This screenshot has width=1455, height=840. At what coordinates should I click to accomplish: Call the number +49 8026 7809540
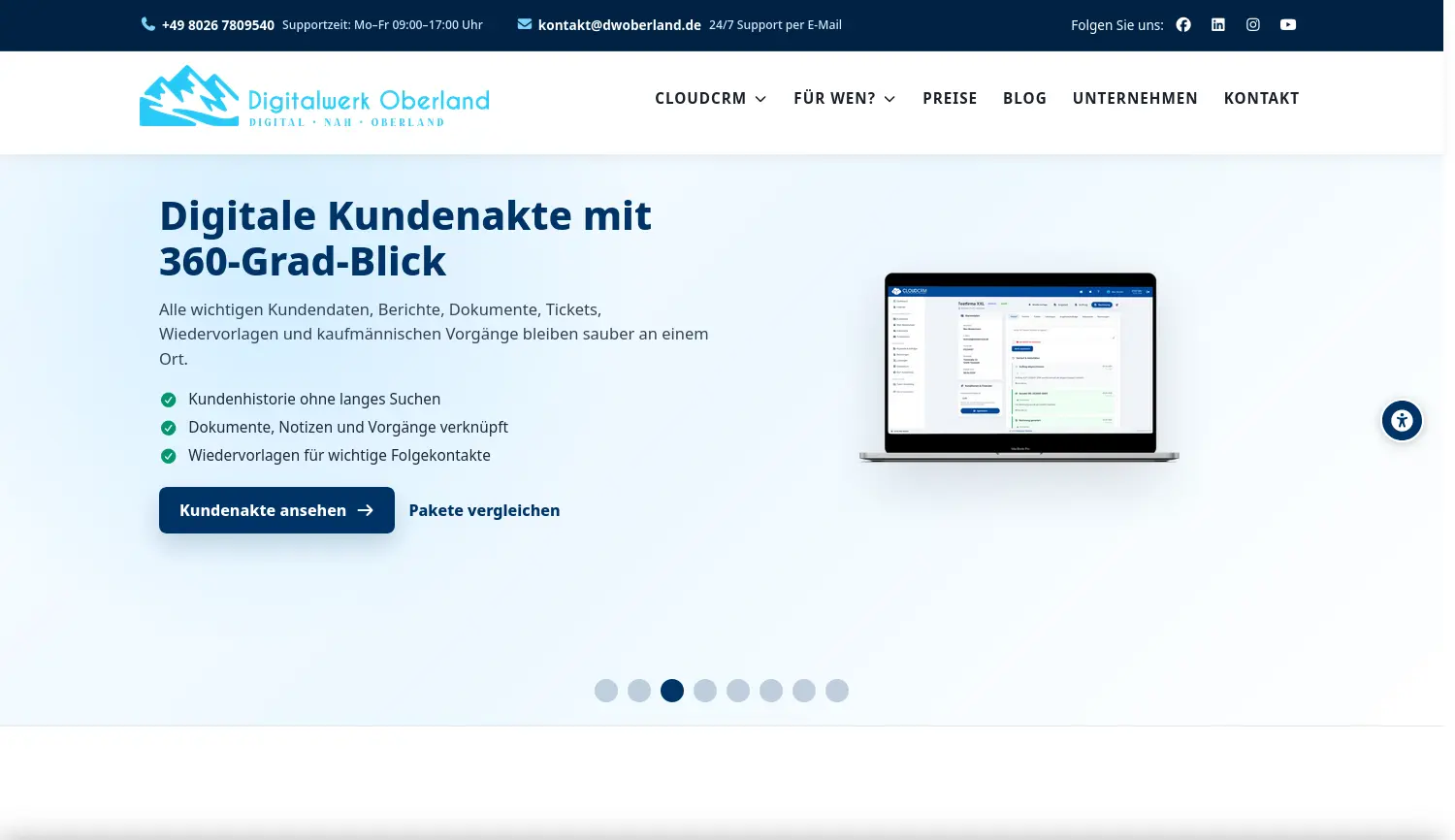218,25
